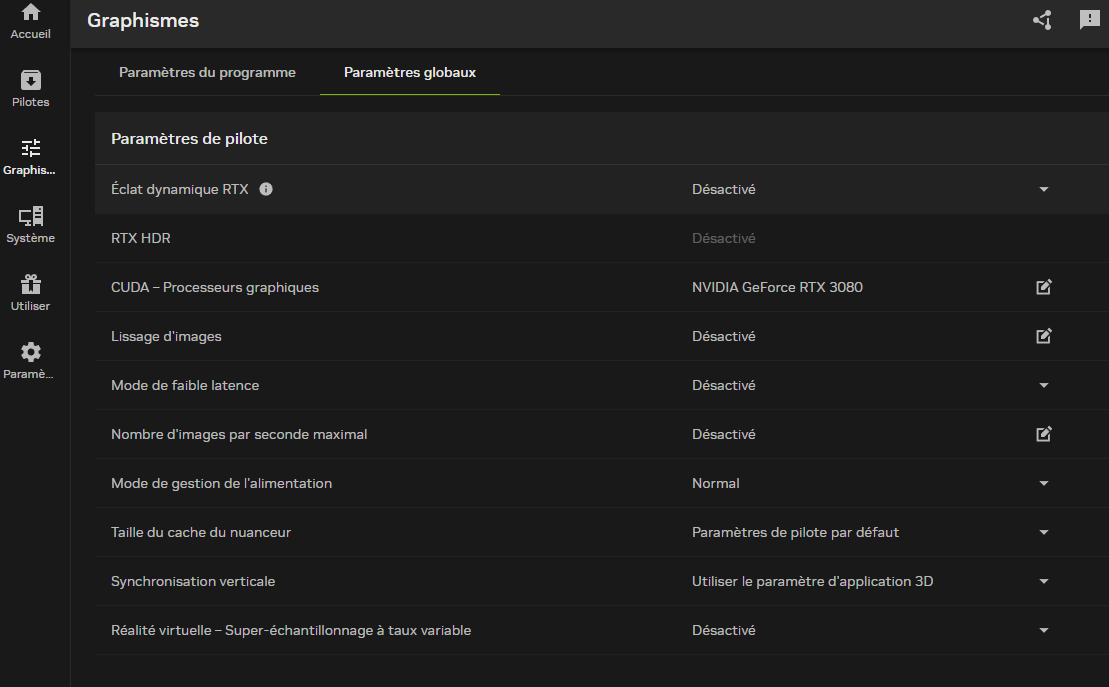Expand Éclat dynamique RTX dropdown

click(x=1043, y=190)
